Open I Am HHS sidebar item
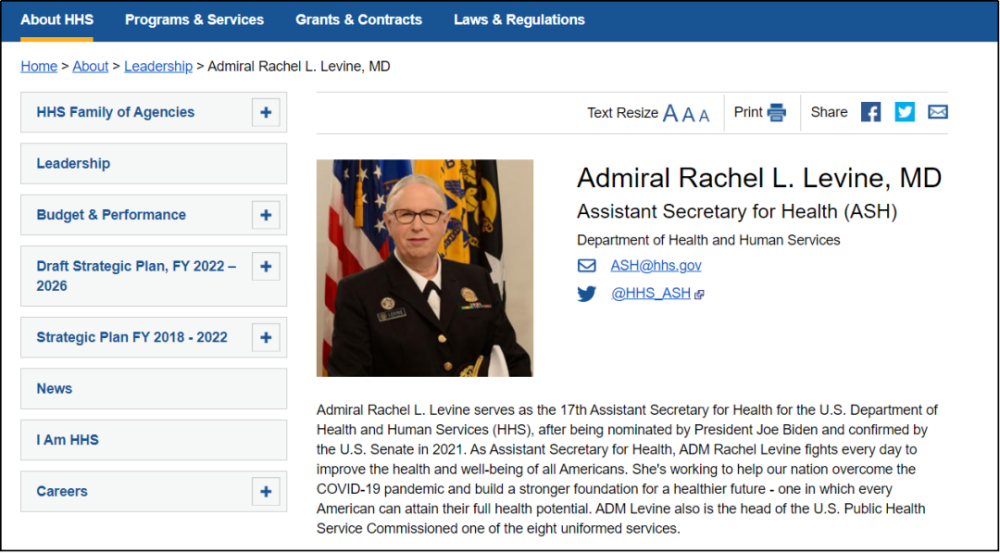This screenshot has height=553, width=1000. coord(154,440)
